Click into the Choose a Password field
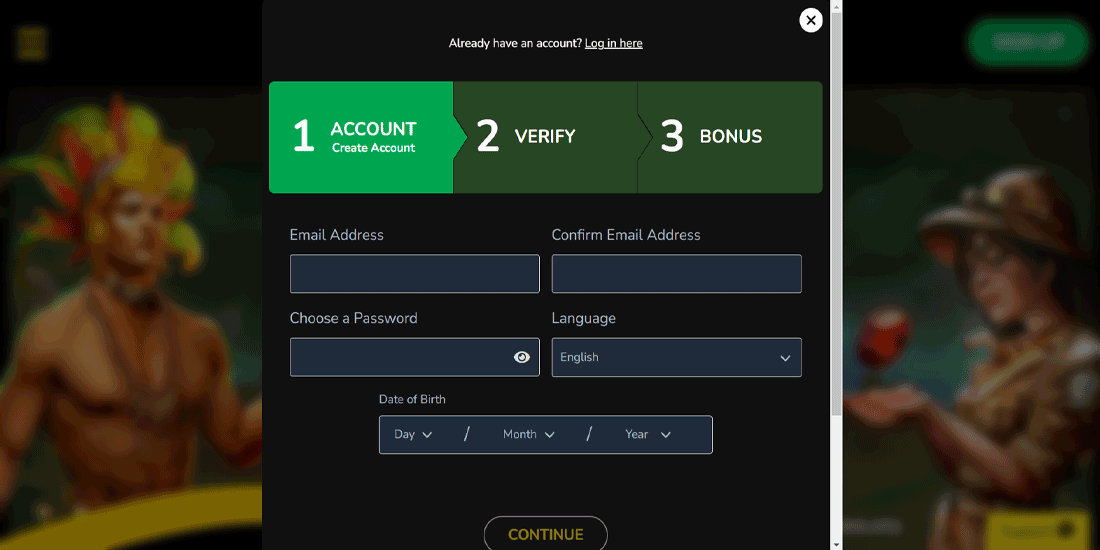Screen dimensions: 1100x550 pos(400,357)
